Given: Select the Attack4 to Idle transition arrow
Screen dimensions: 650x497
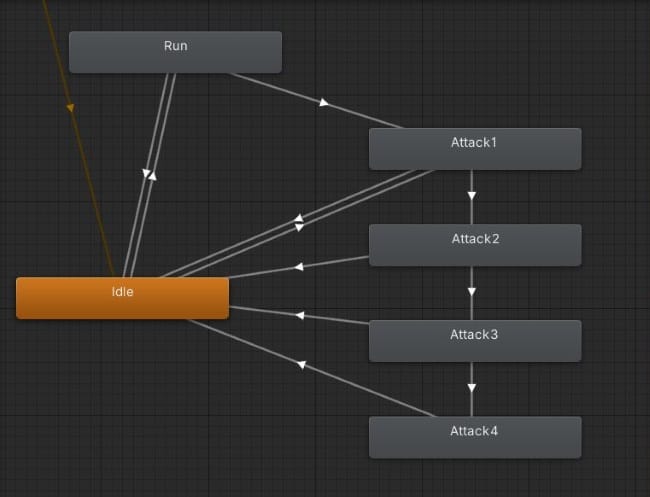Looking at the screenshot, I should point(301,364).
